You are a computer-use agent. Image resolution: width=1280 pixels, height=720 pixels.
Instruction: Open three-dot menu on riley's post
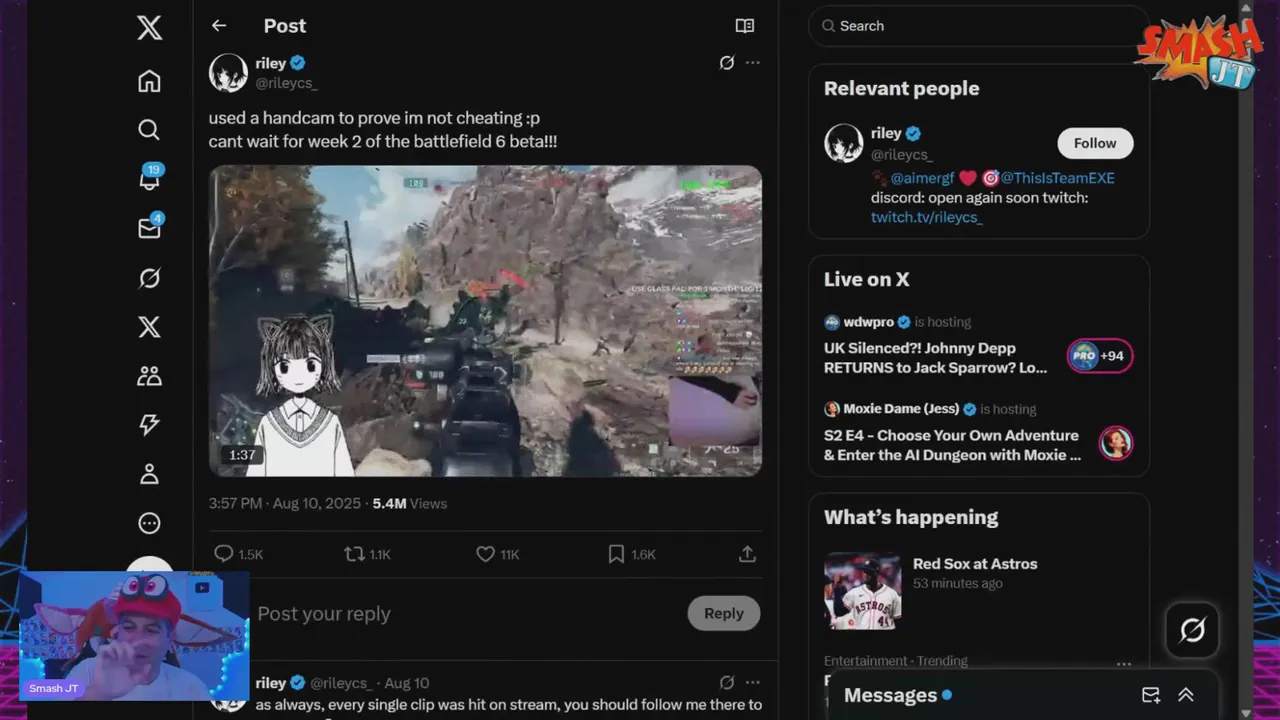point(752,63)
